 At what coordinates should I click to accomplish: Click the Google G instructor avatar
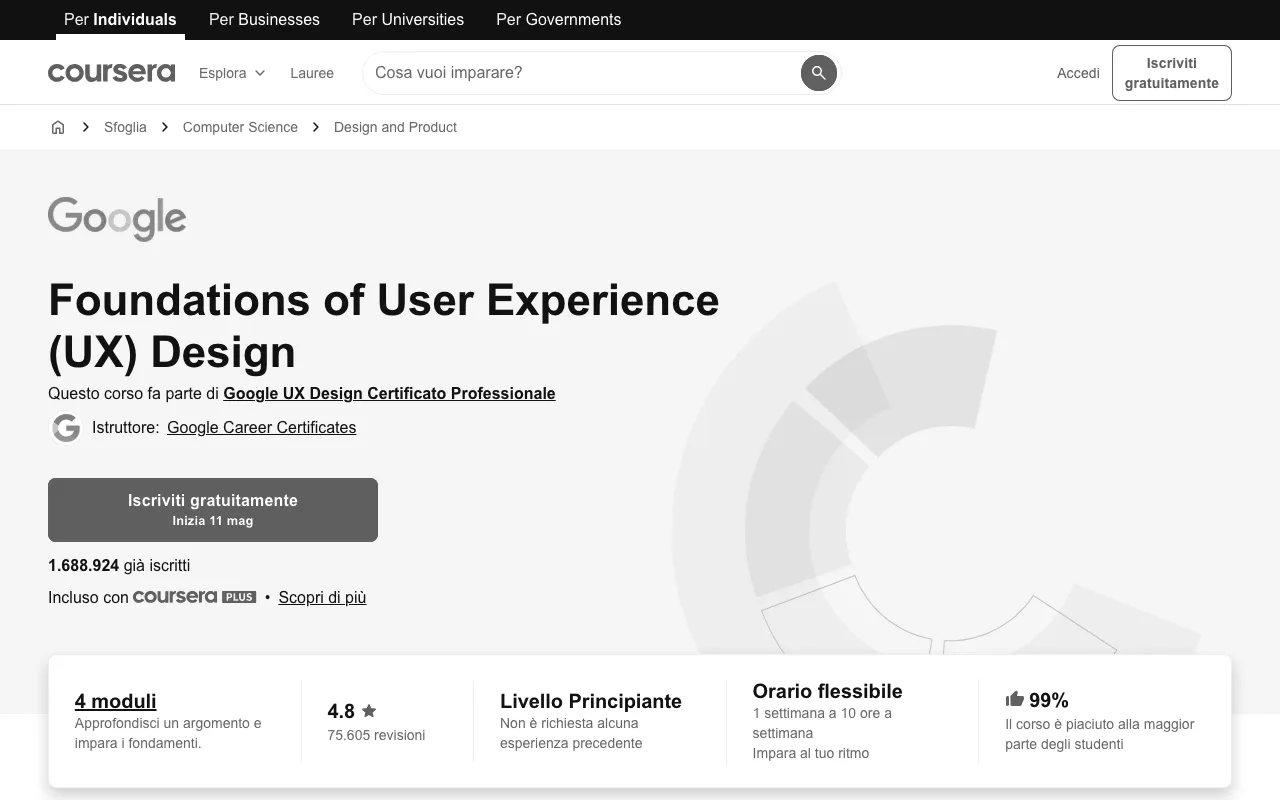click(66, 428)
